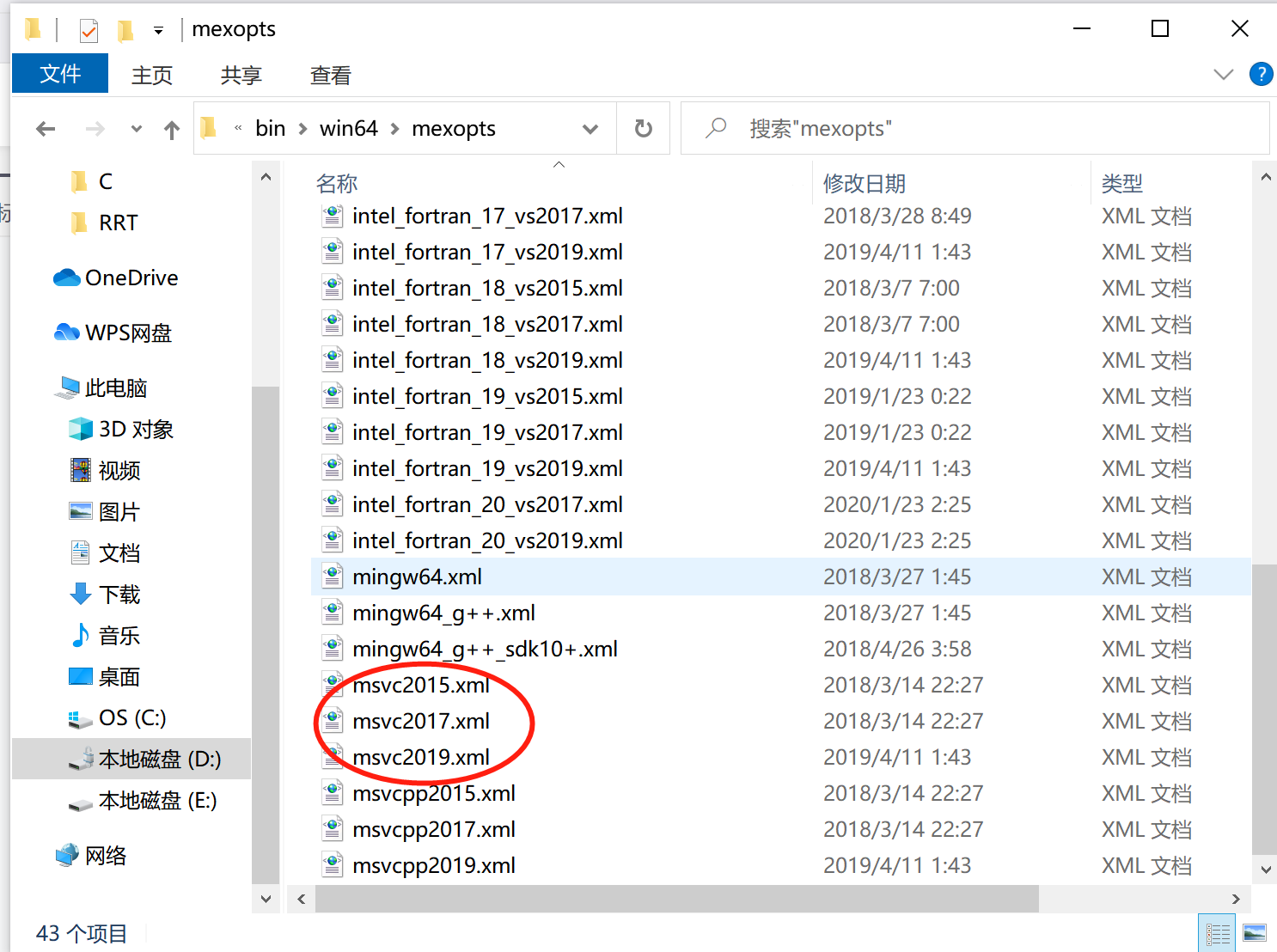
Task: Click the 图片 pictures icon in sidebar
Action: tap(80, 510)
